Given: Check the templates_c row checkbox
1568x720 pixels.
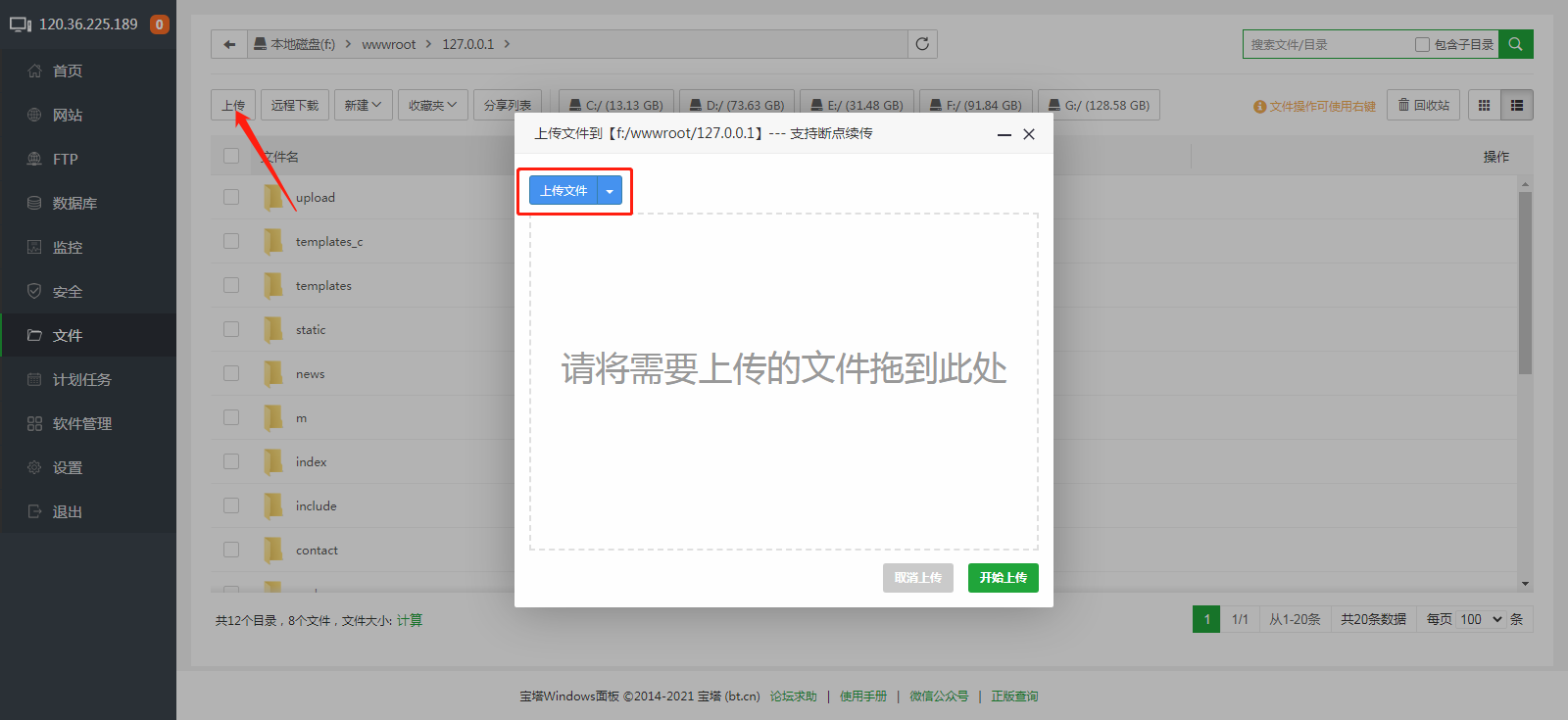Looking at the screenshot, I should 231,241.
